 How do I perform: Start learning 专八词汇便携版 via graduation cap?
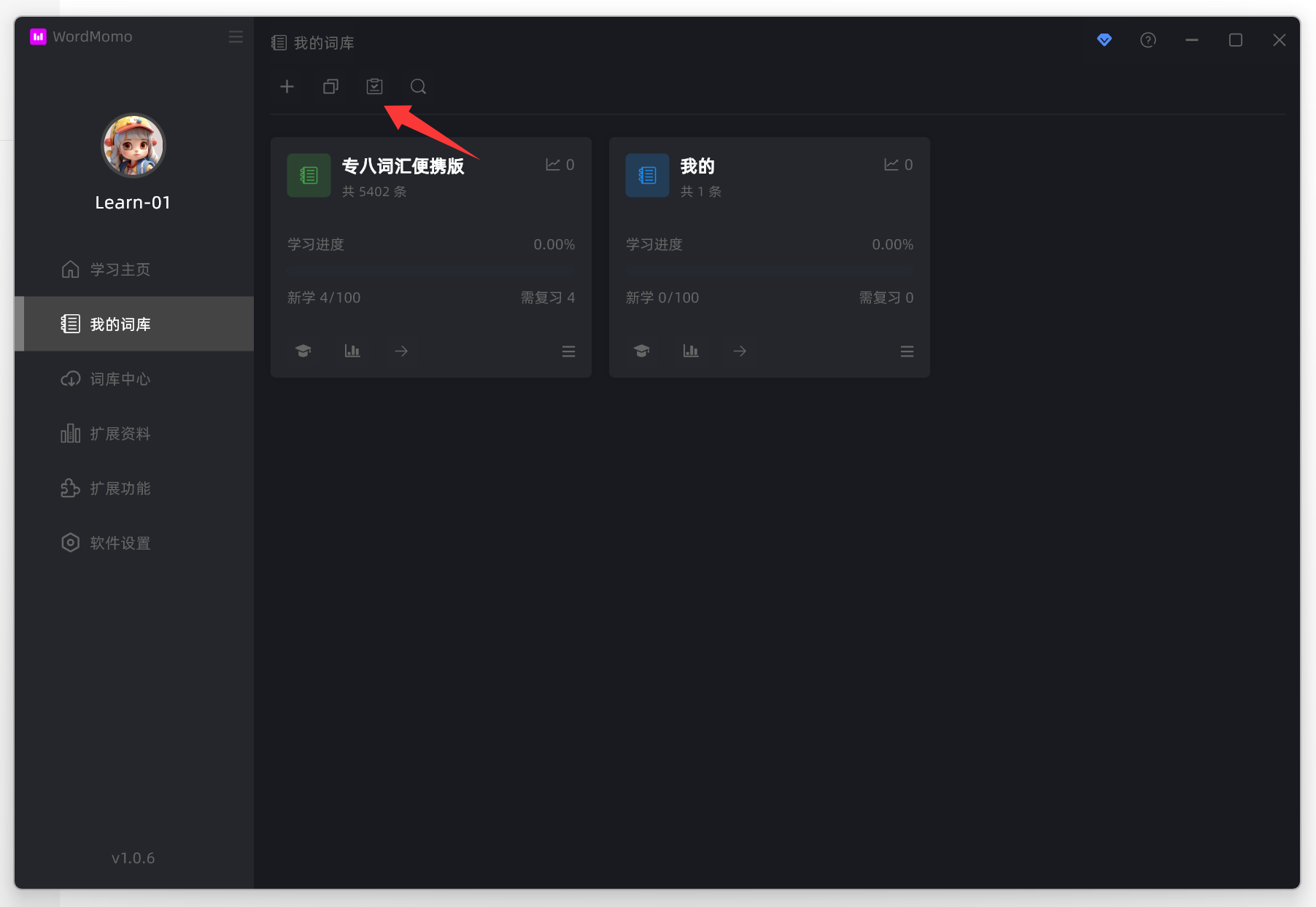(x=303, y=351)
